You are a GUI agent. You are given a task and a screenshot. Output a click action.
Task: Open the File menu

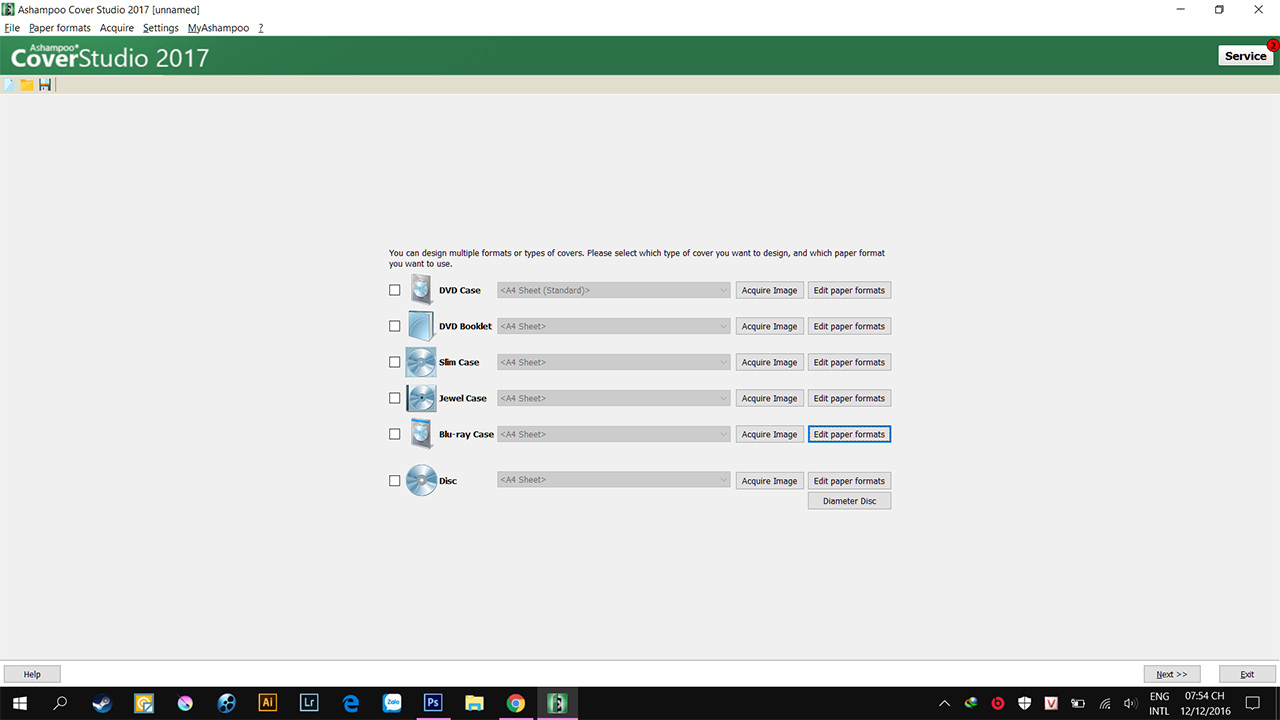12,28
